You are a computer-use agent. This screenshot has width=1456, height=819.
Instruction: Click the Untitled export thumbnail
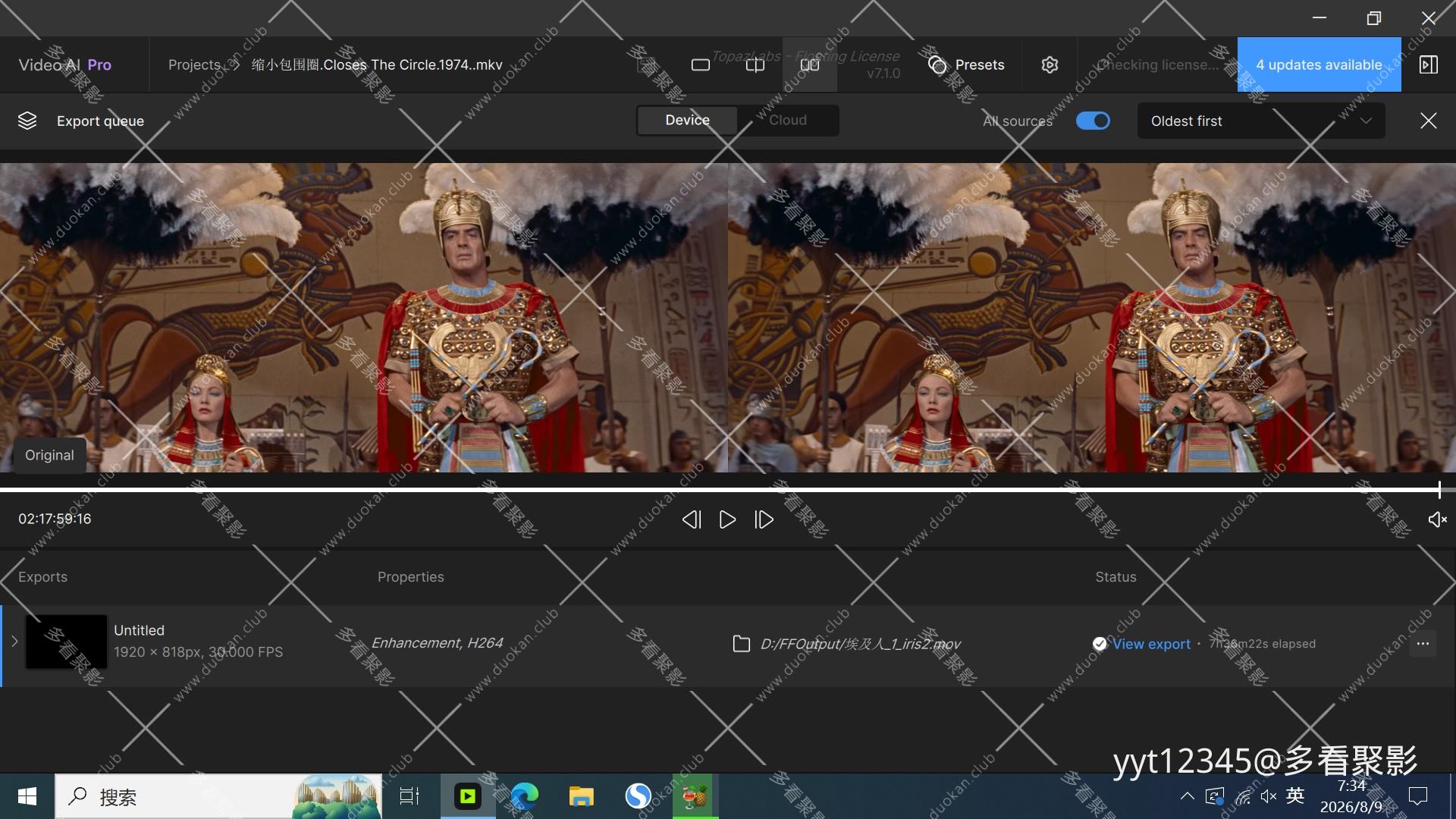(x=67, y=642)
